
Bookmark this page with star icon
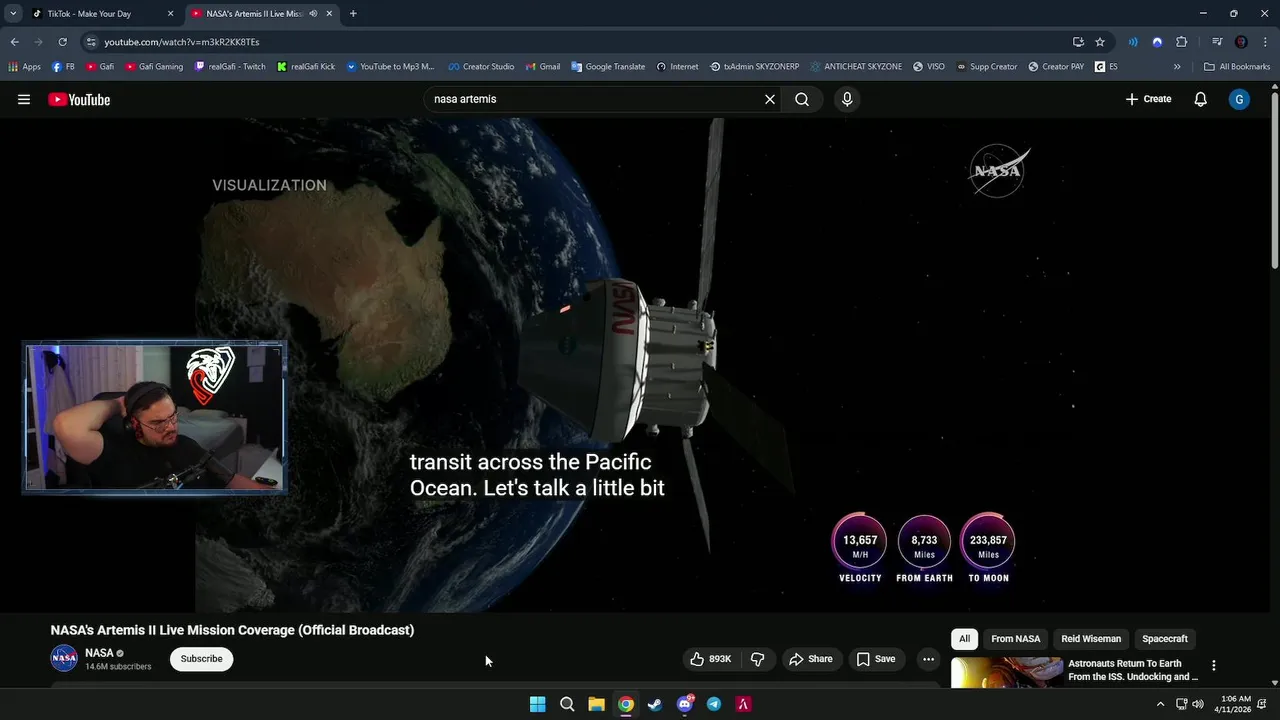tap(1100, 42)
